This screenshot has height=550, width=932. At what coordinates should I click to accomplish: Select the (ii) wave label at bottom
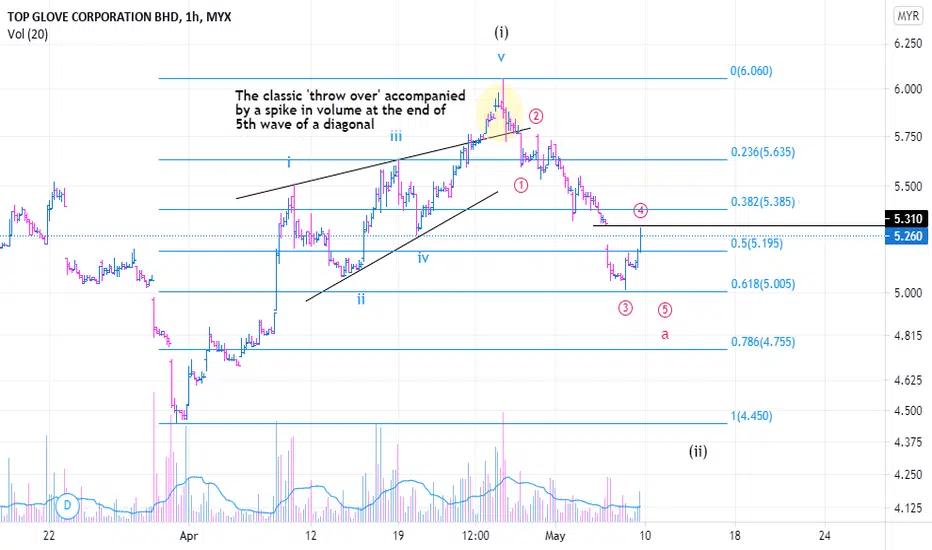(x=698, y=451)
